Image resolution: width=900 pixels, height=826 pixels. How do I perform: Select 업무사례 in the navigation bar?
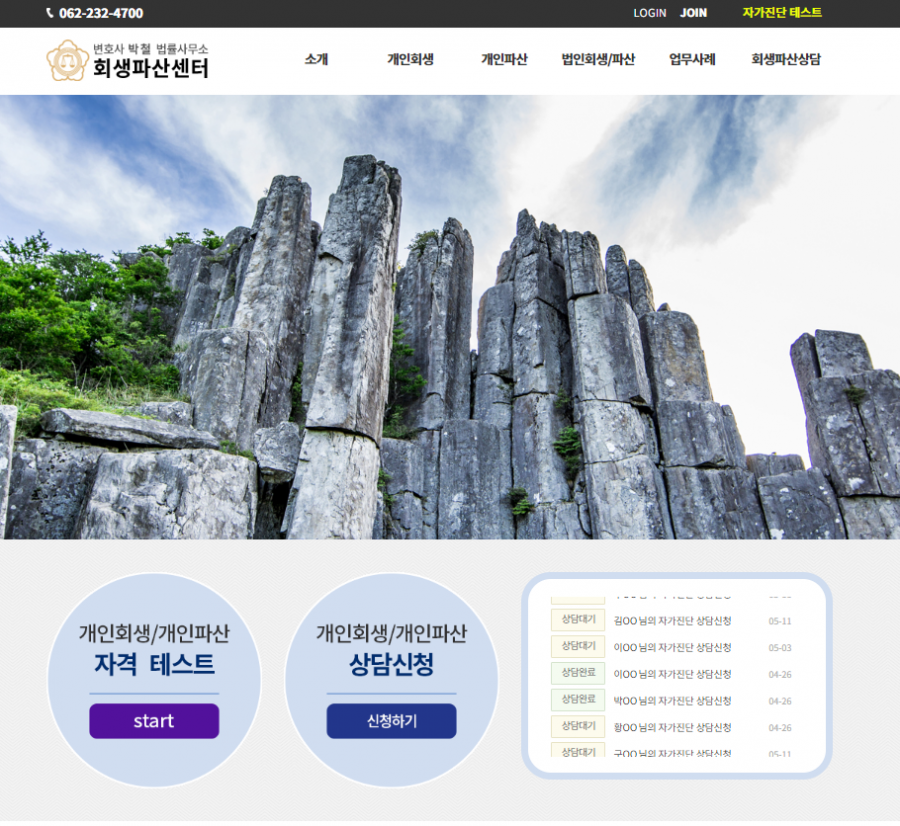click(692, 59)
